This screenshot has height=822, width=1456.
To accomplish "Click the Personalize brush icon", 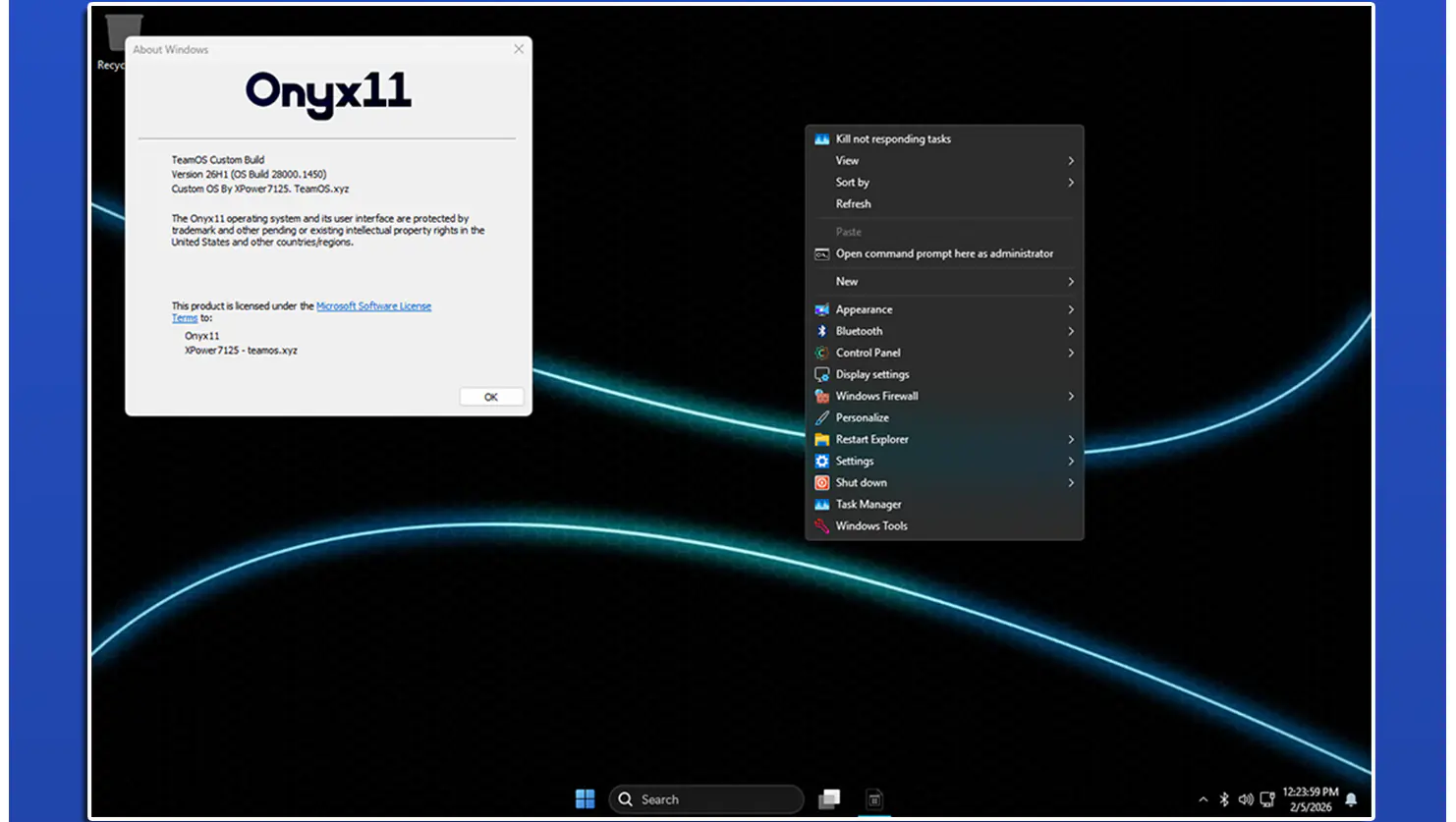I will coord(821,417).
